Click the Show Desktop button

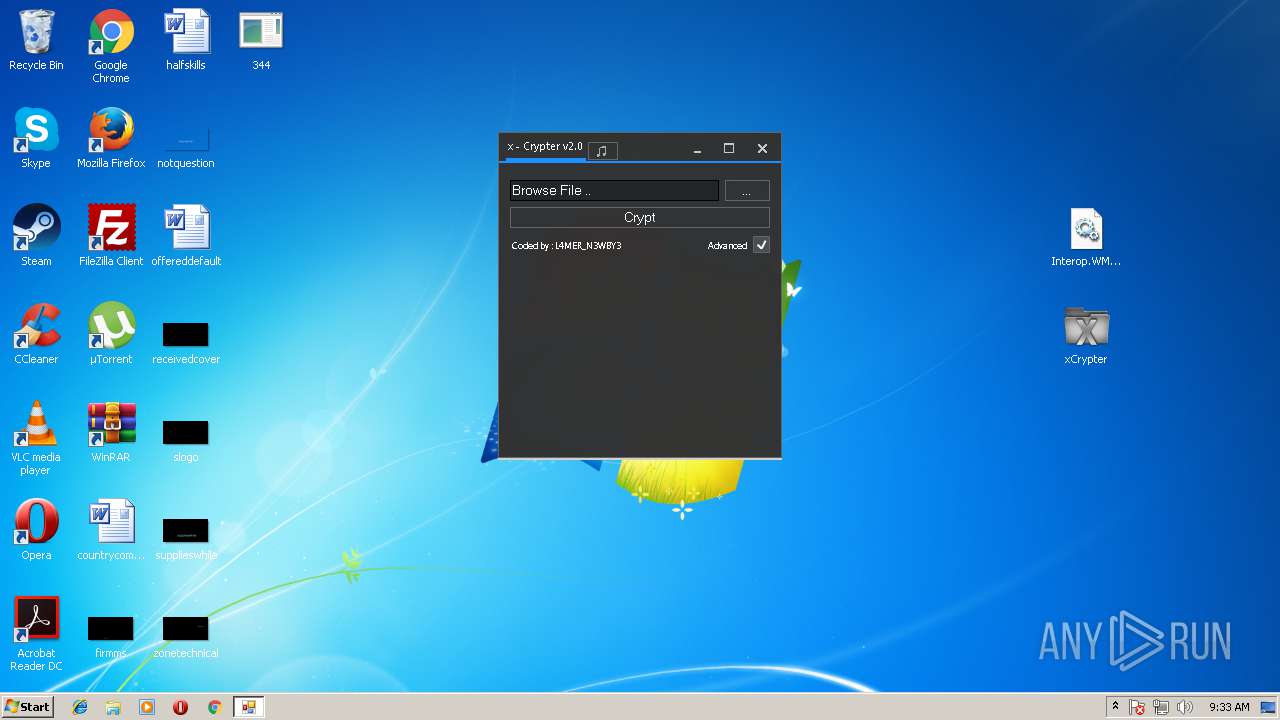[x=1270, y=707]
